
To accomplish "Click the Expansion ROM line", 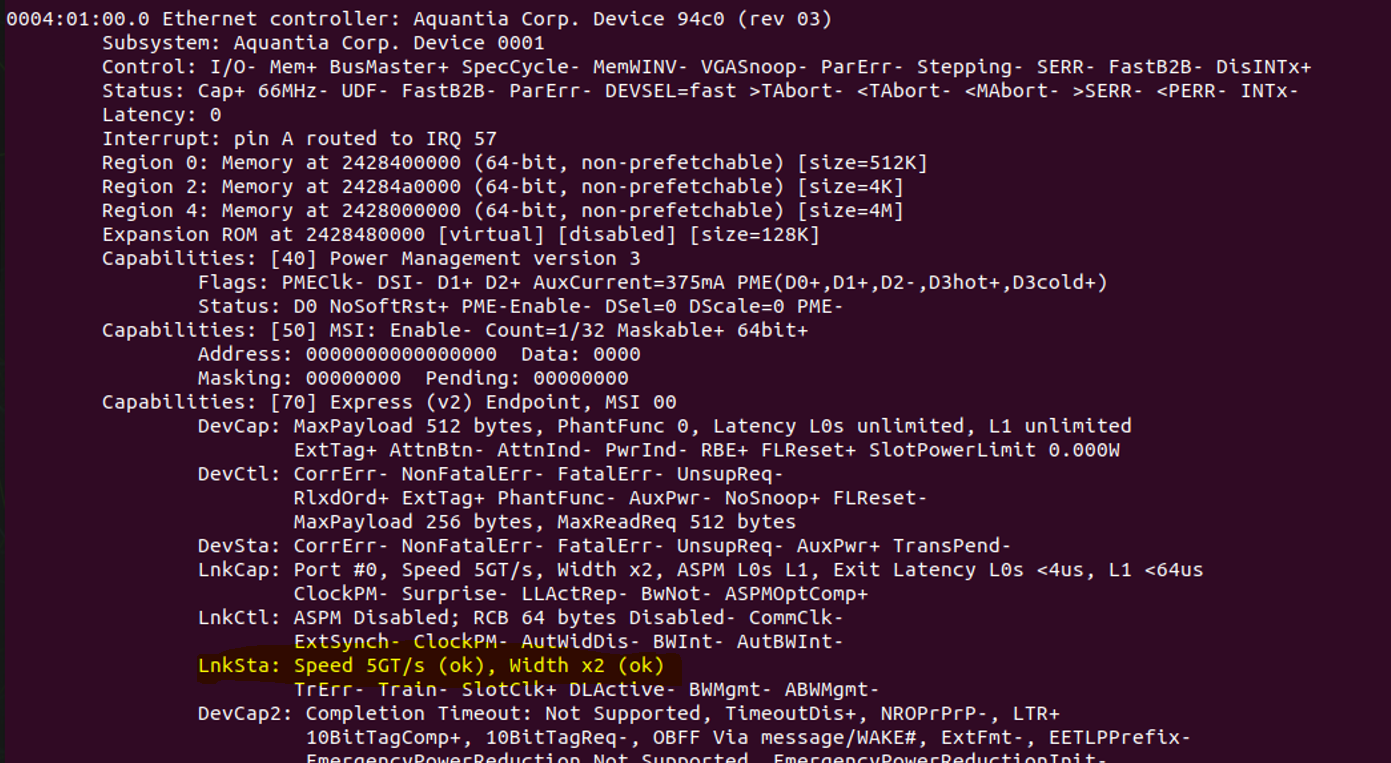I will click(x=460, y=235).
